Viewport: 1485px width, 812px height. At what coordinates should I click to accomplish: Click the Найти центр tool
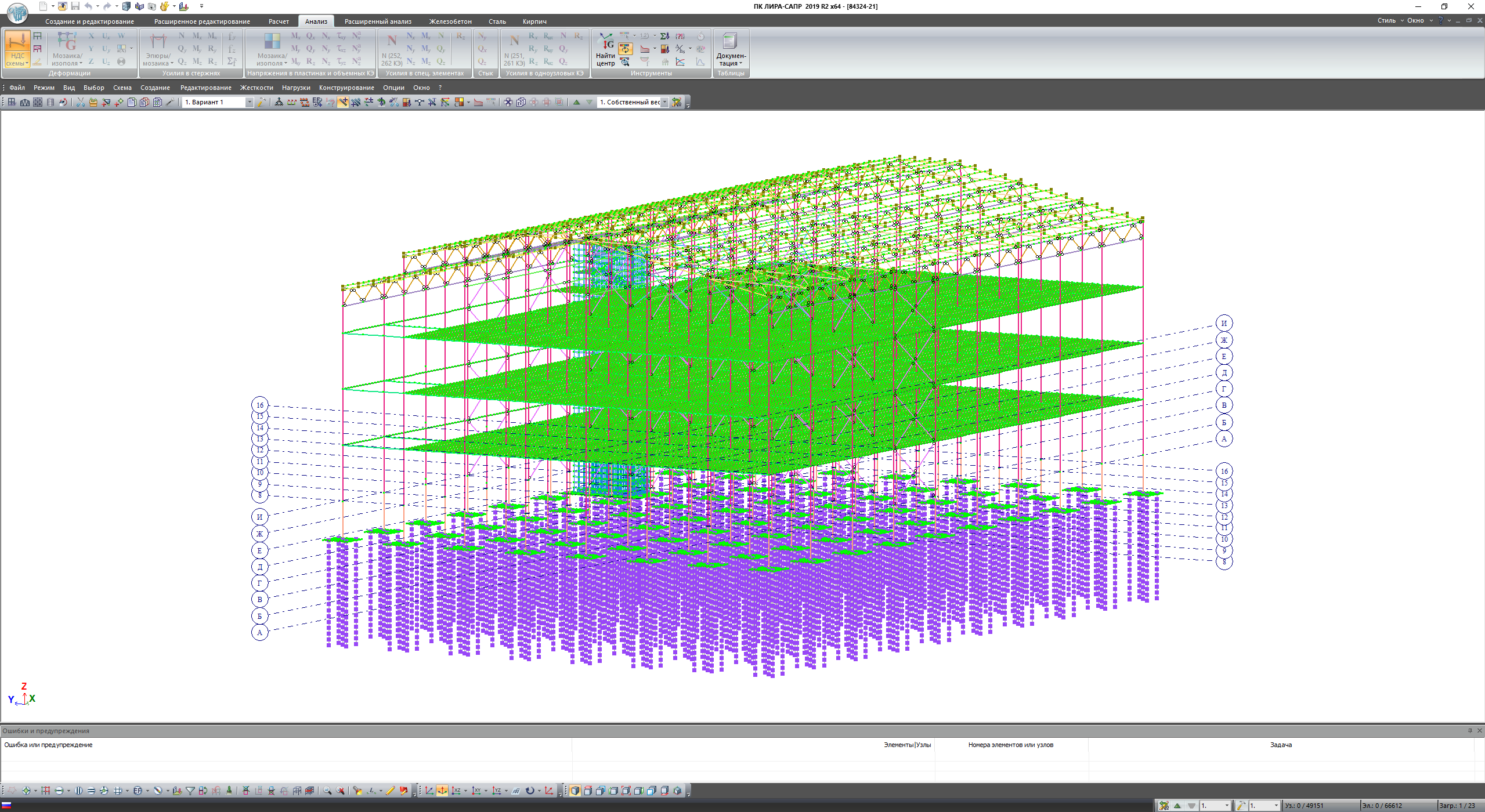click(x=605, y=50)
